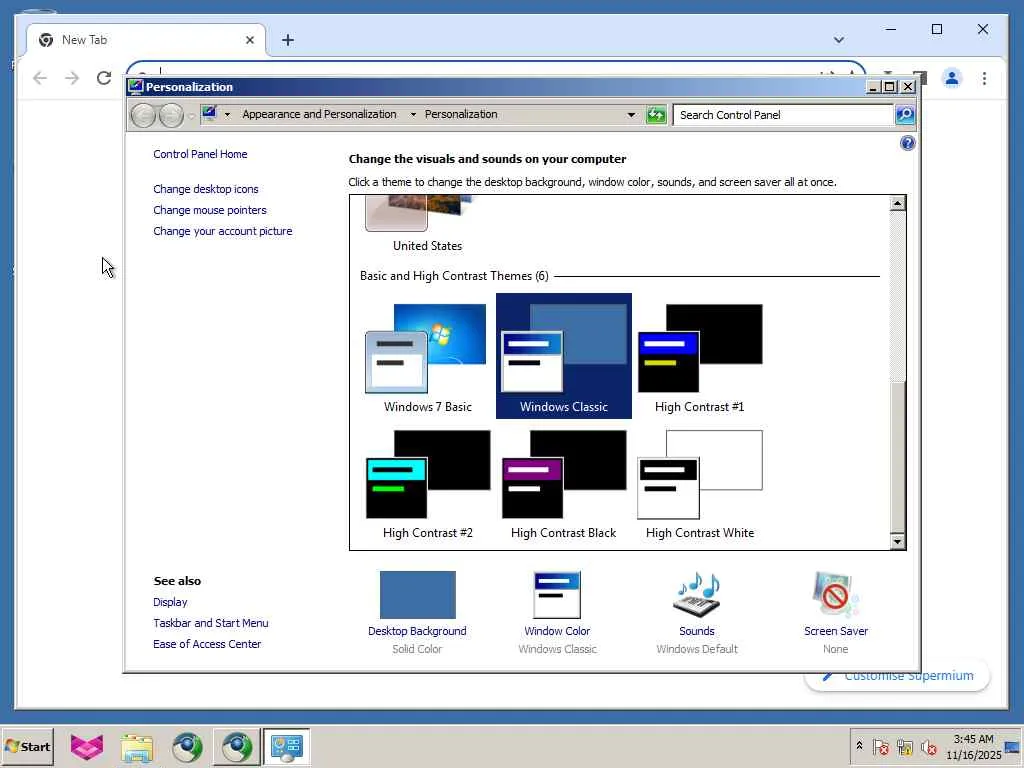Open browser three-dot menu

[x=984, y=78]
